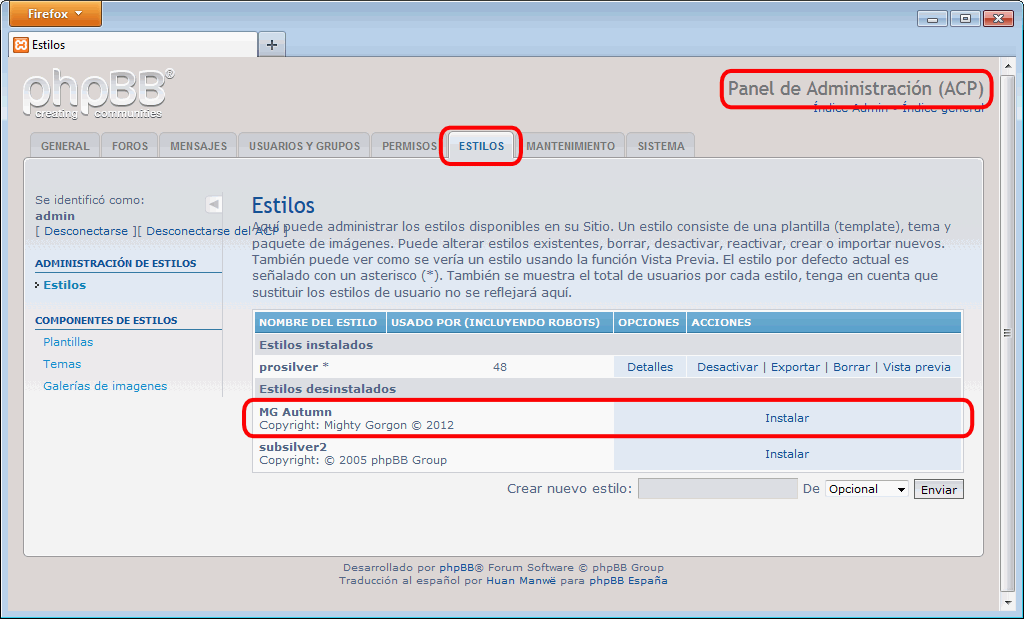
Task: Click the Índice general link
Action: click(943, 108)
